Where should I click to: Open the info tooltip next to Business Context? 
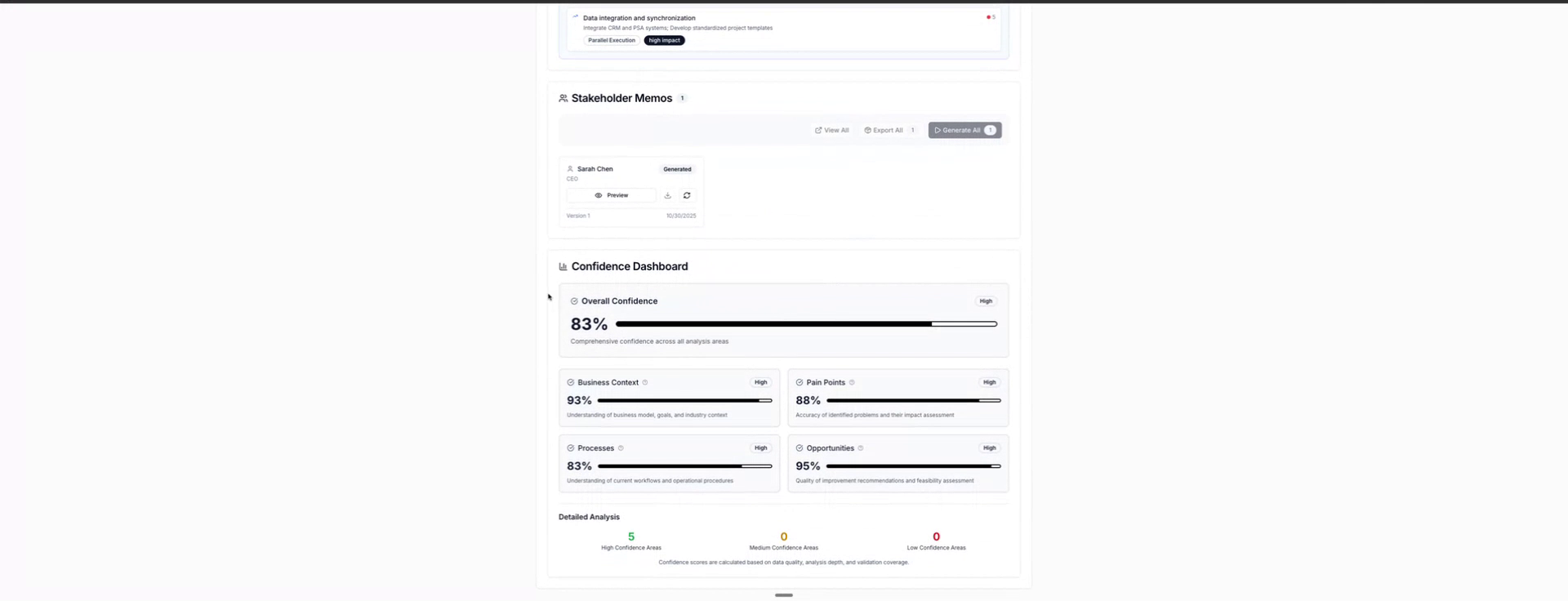[645, 382]
